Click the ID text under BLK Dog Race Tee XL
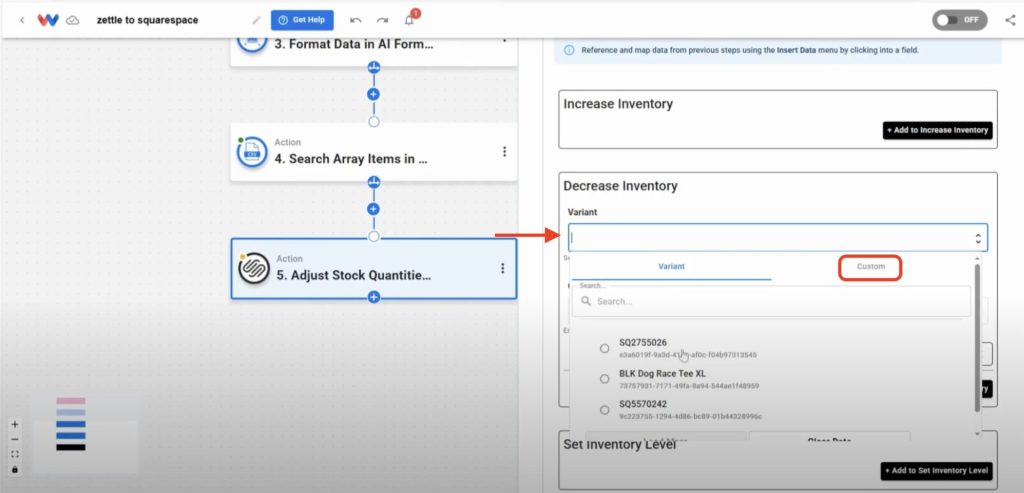 pos(689,386)
